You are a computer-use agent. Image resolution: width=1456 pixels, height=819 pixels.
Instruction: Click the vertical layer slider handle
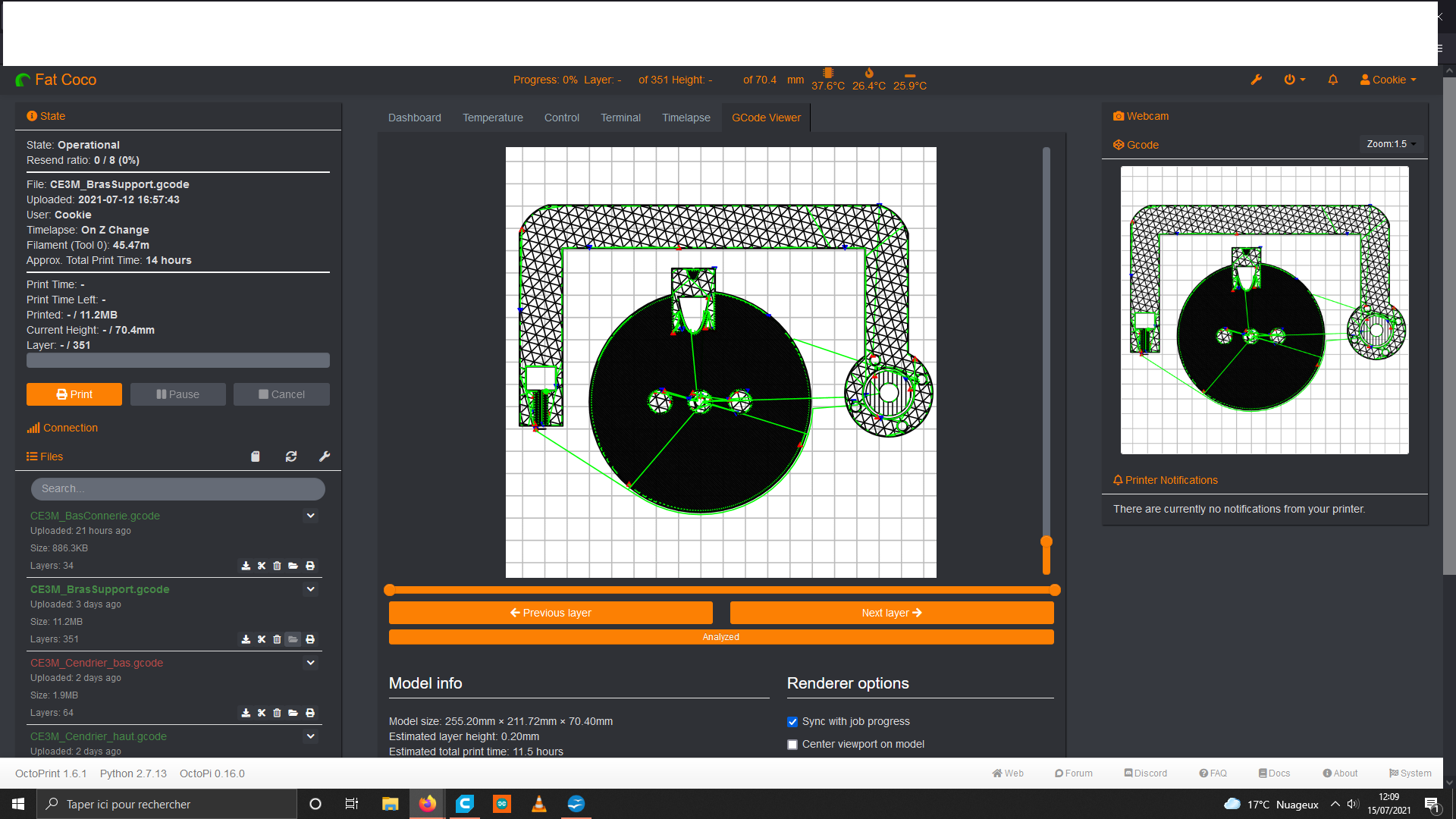coord(1046,541)
